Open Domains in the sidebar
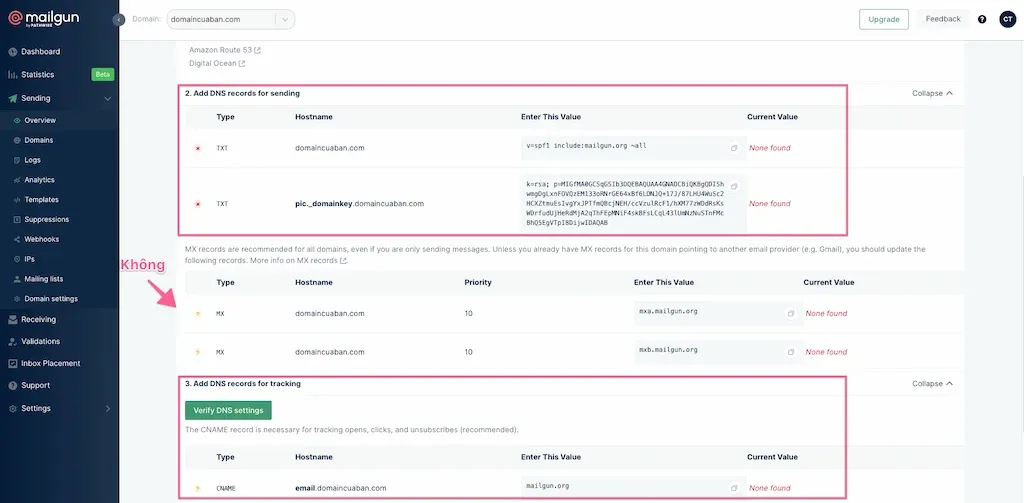Screen dimensions: 1024x503 (x=39, y=140)
